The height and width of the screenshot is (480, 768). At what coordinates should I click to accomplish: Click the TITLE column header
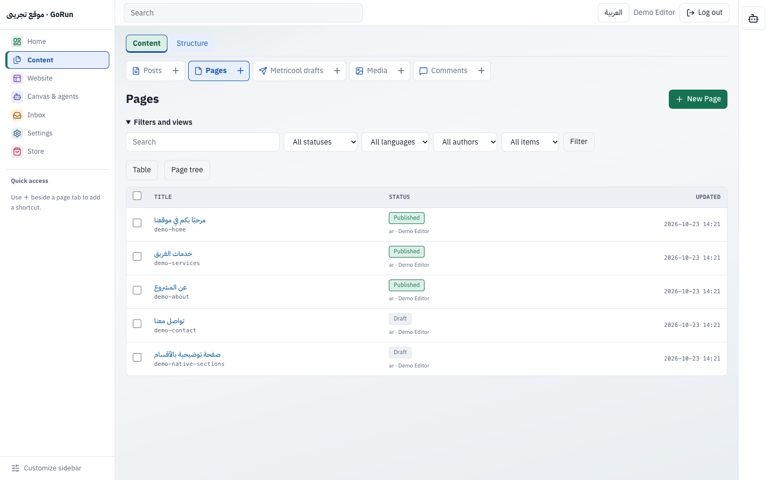click(x=163, y=197)
